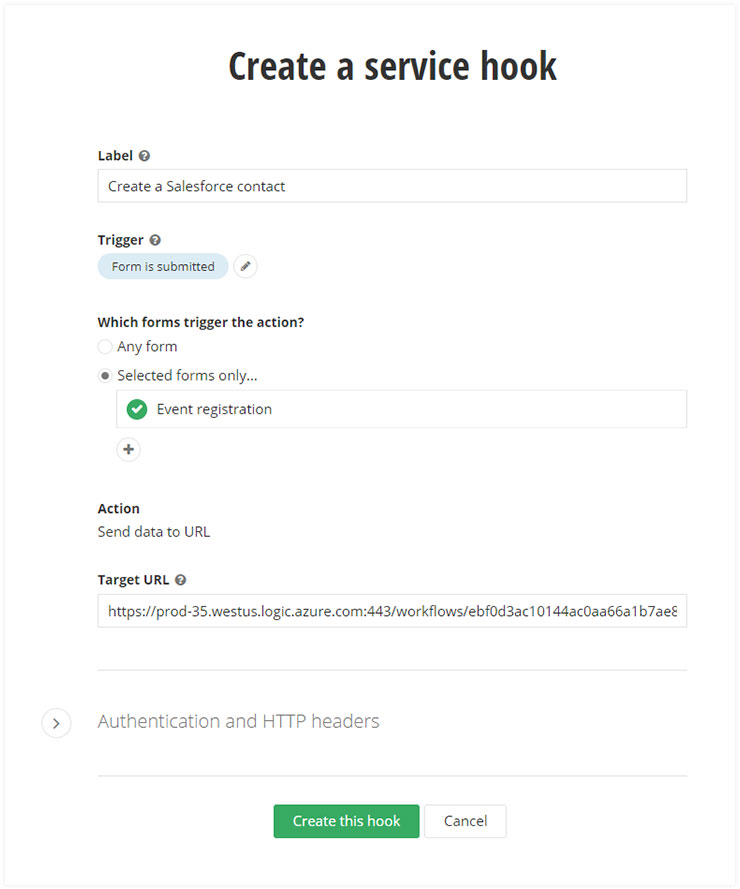The image size is (740, 889).
Task: Add another form with the plus icon
Action: (x=128, y=450)
